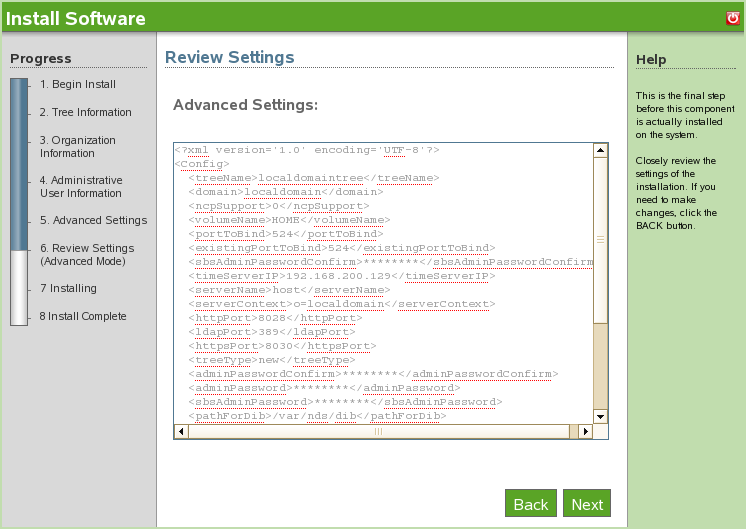Click the Help panel heading
Image resolution: width=746 pixels, height=529 pixels.
[x=651, y=59]
